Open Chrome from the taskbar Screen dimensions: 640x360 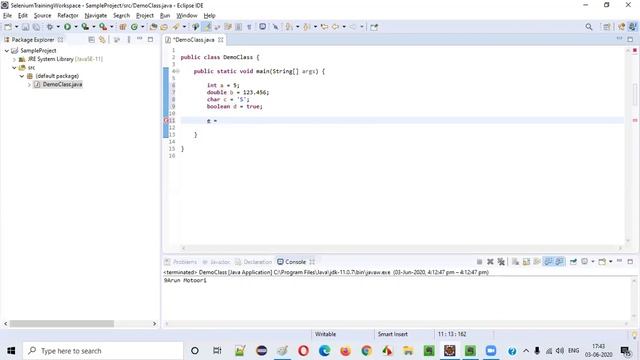(367, 351)
